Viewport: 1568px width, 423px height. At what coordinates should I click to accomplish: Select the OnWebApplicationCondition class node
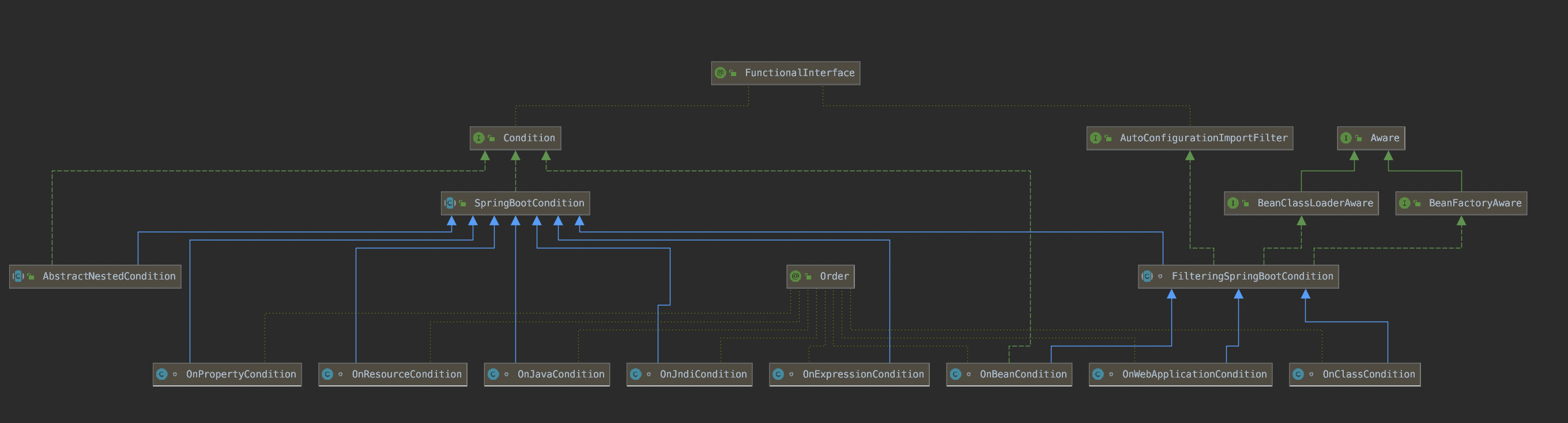[1180, 375]
